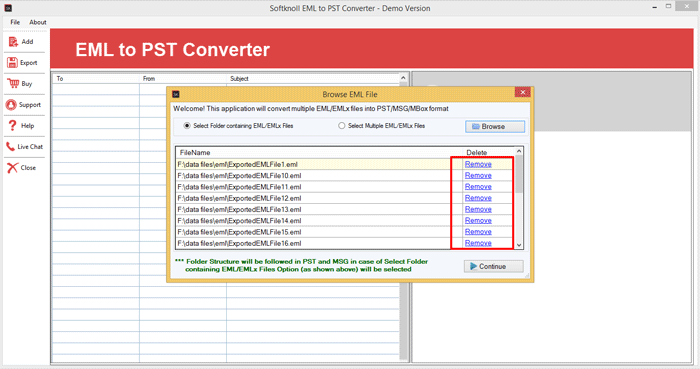This screenshot has height=369, width=700.
Task: Remove ExportedEMLFile16.eml from list
Action: tap(478, 243)
